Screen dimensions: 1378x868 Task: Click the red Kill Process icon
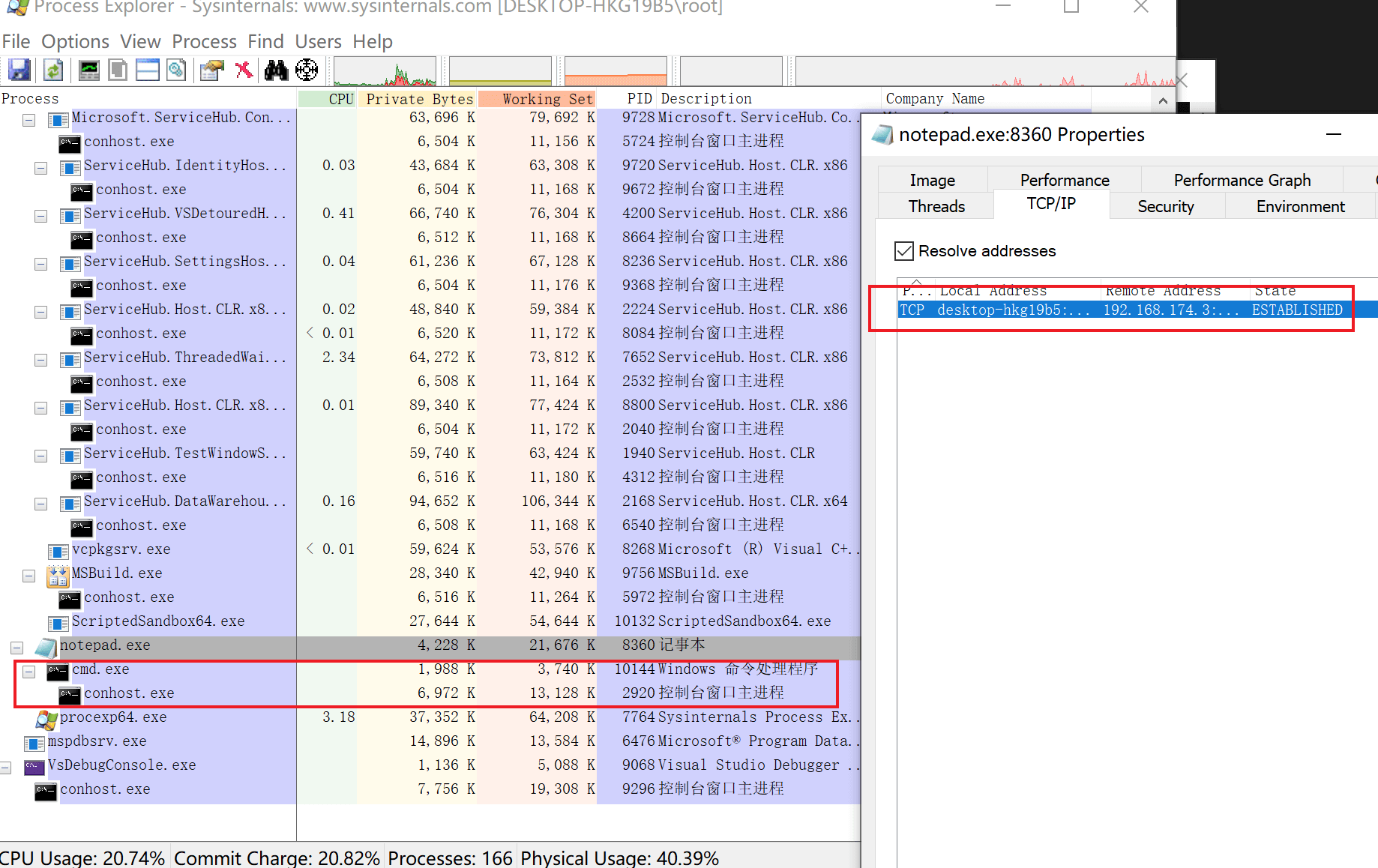coord(244,70)
